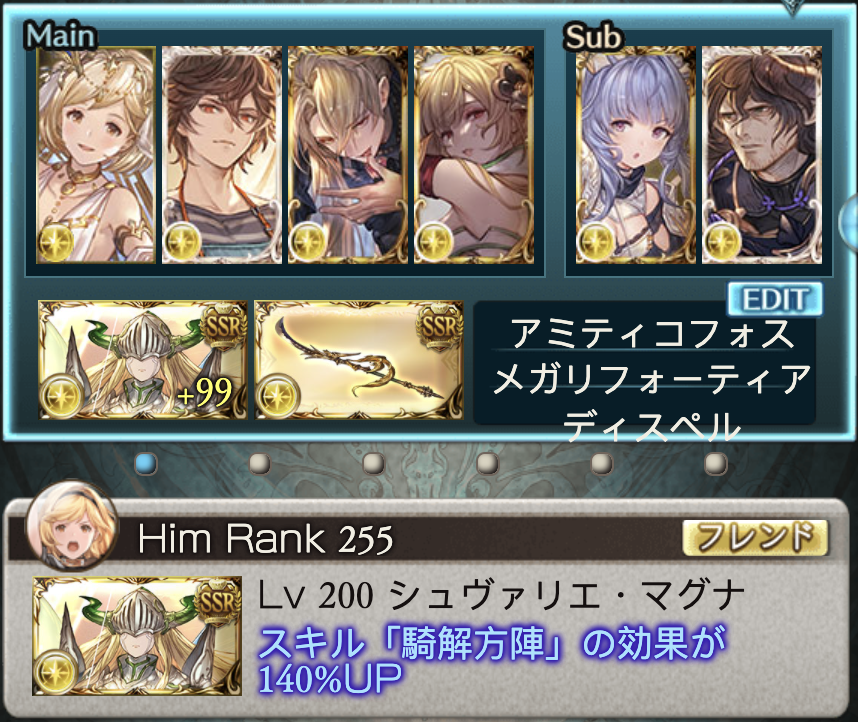Switch to the second party page dot
Viewport: 858px width, 722px height.
click(260, 464)
